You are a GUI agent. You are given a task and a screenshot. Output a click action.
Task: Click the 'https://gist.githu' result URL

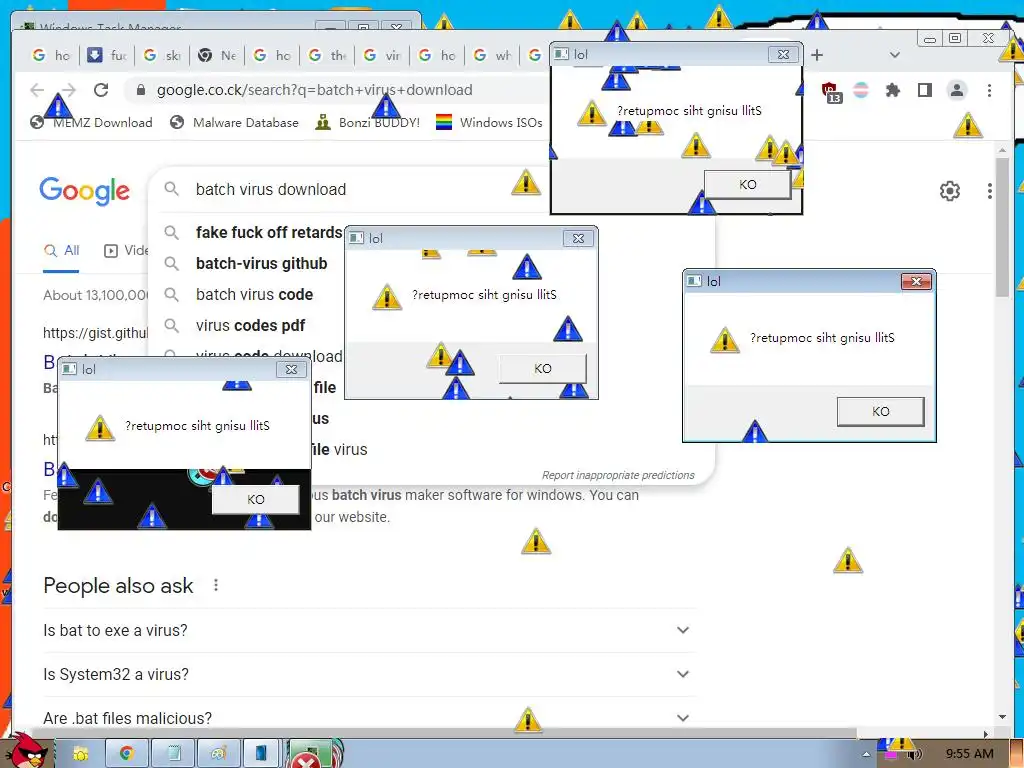96,332
